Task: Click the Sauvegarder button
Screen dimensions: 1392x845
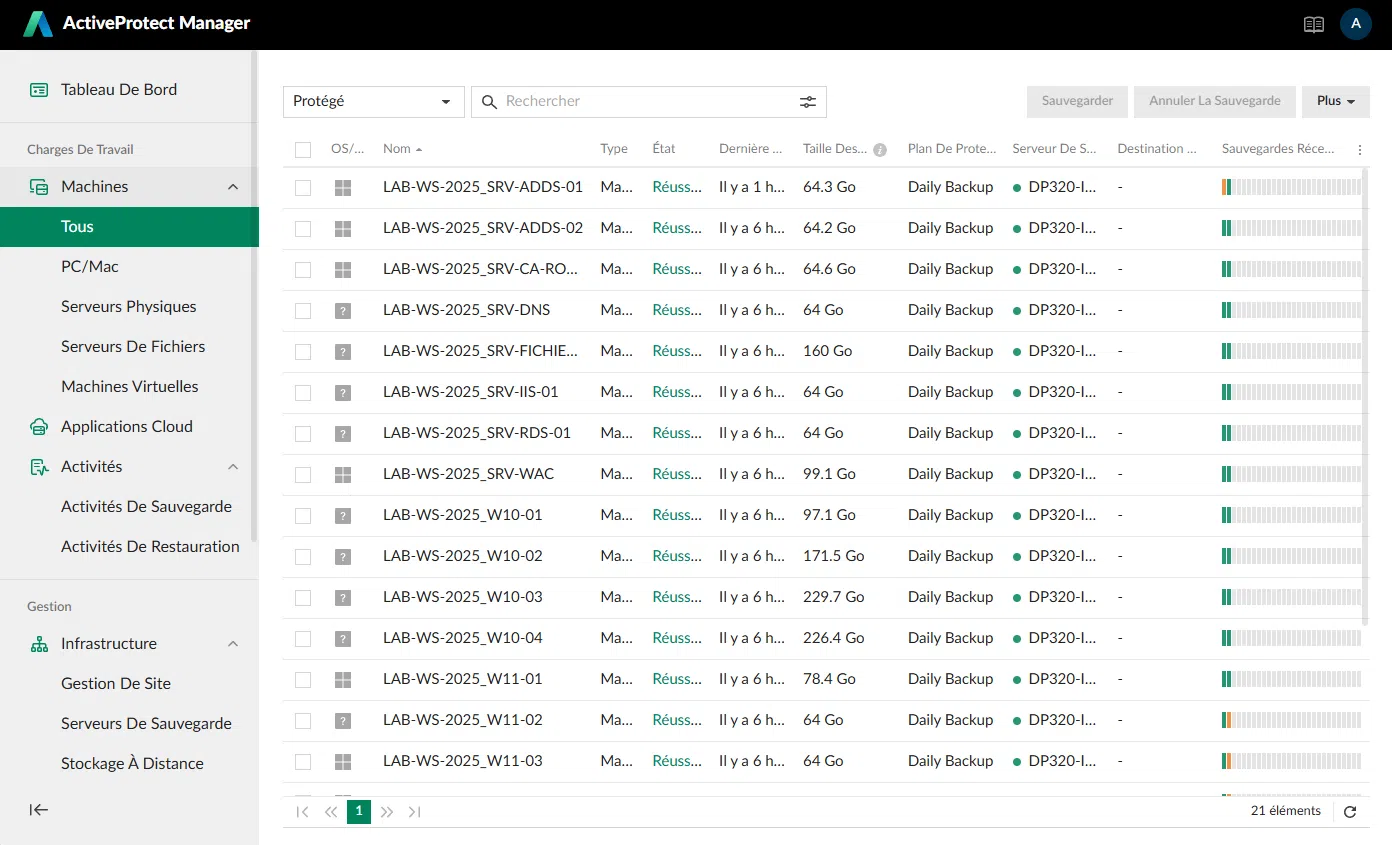Action: (1077, 102)
